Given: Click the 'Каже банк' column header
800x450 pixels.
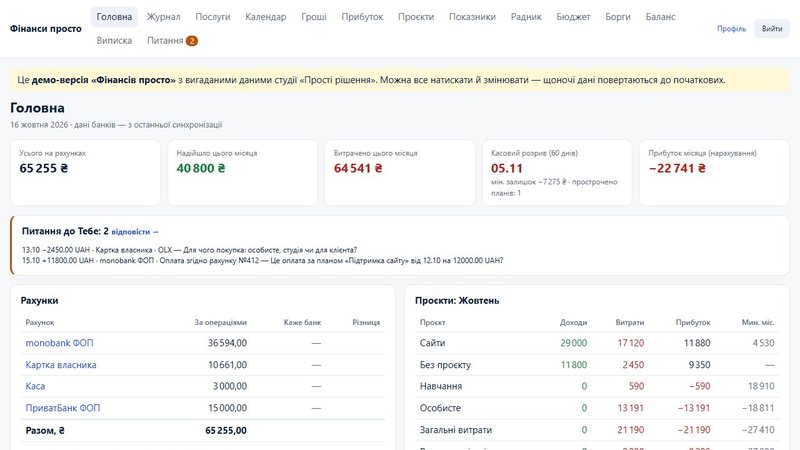Looking at the screenshot, I should 303,322.
